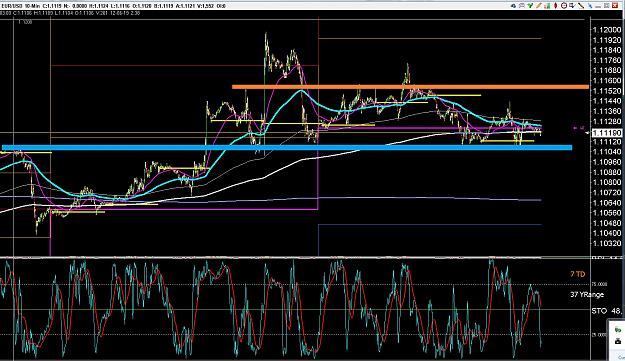Maximize the chart window
This screenshot has height=361, width=625.
pos(607,6)
